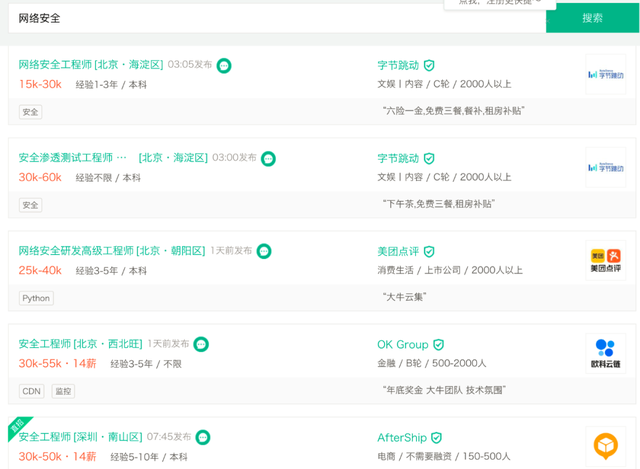Open the 欧科云链 logo thumbnail
640x469 pixels.
(x=606, y=354)
